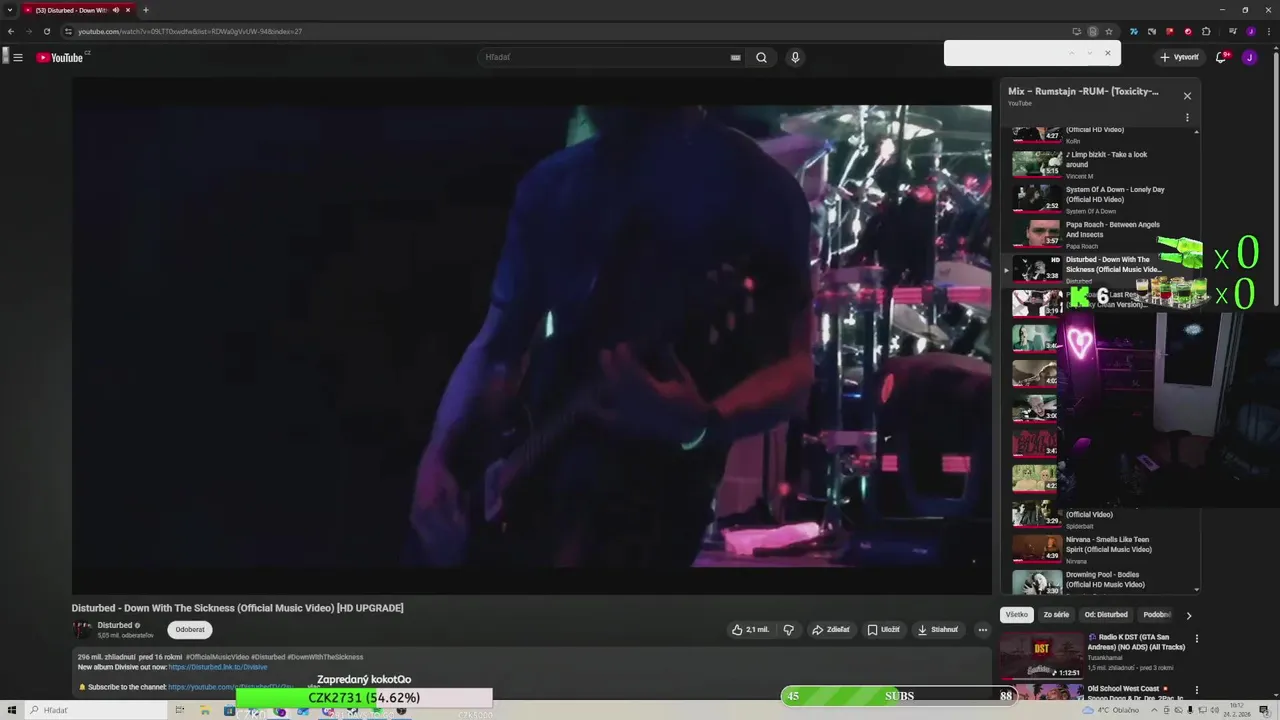
Task: Open the Disturbed.lnk.to/Divisive link
Action: [218, 667]
